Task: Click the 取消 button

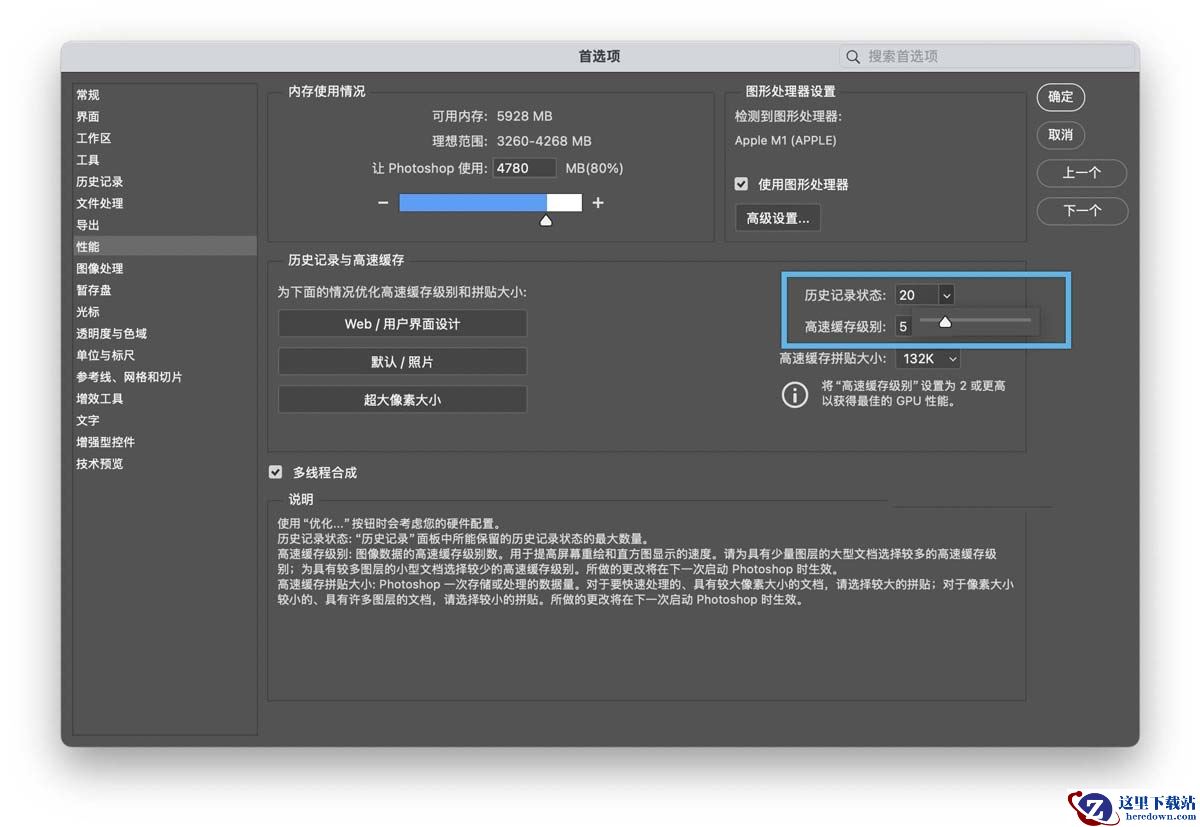Action: [1061, 135]
